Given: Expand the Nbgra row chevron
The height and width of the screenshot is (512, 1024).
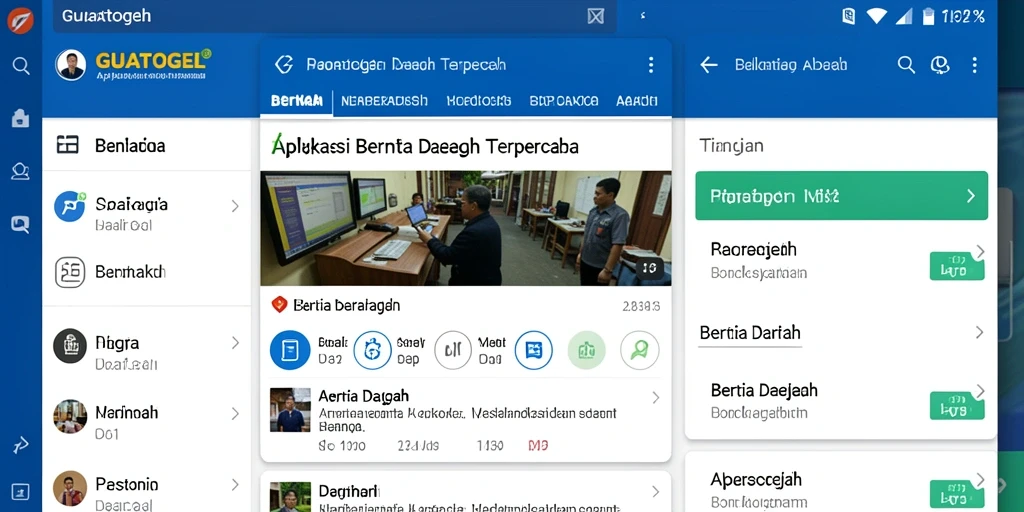Looking at the screenshot, I should click(235, 343).
